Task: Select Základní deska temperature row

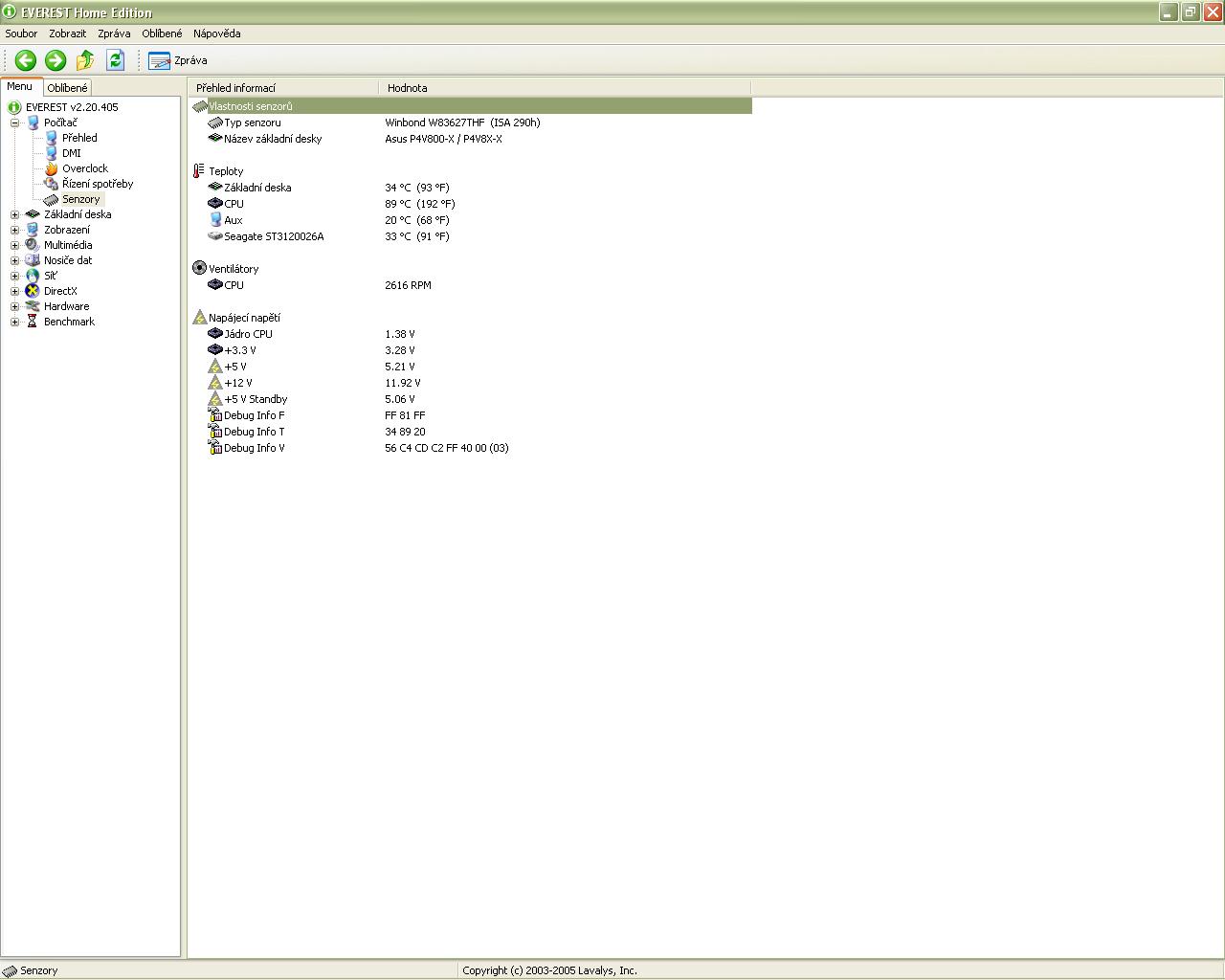Action: pos(471,188)
